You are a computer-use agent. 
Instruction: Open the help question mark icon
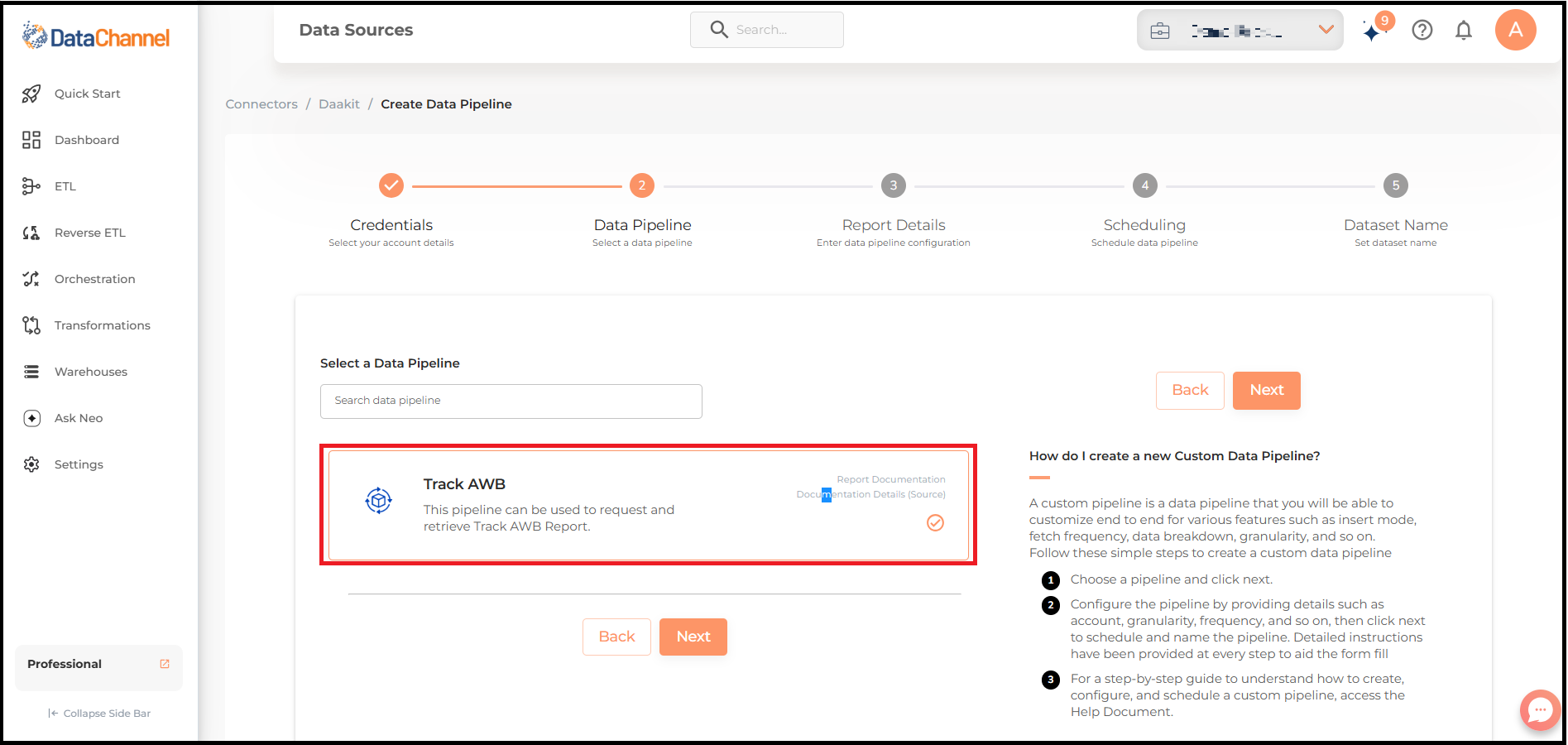click(x=1422, y=31)
